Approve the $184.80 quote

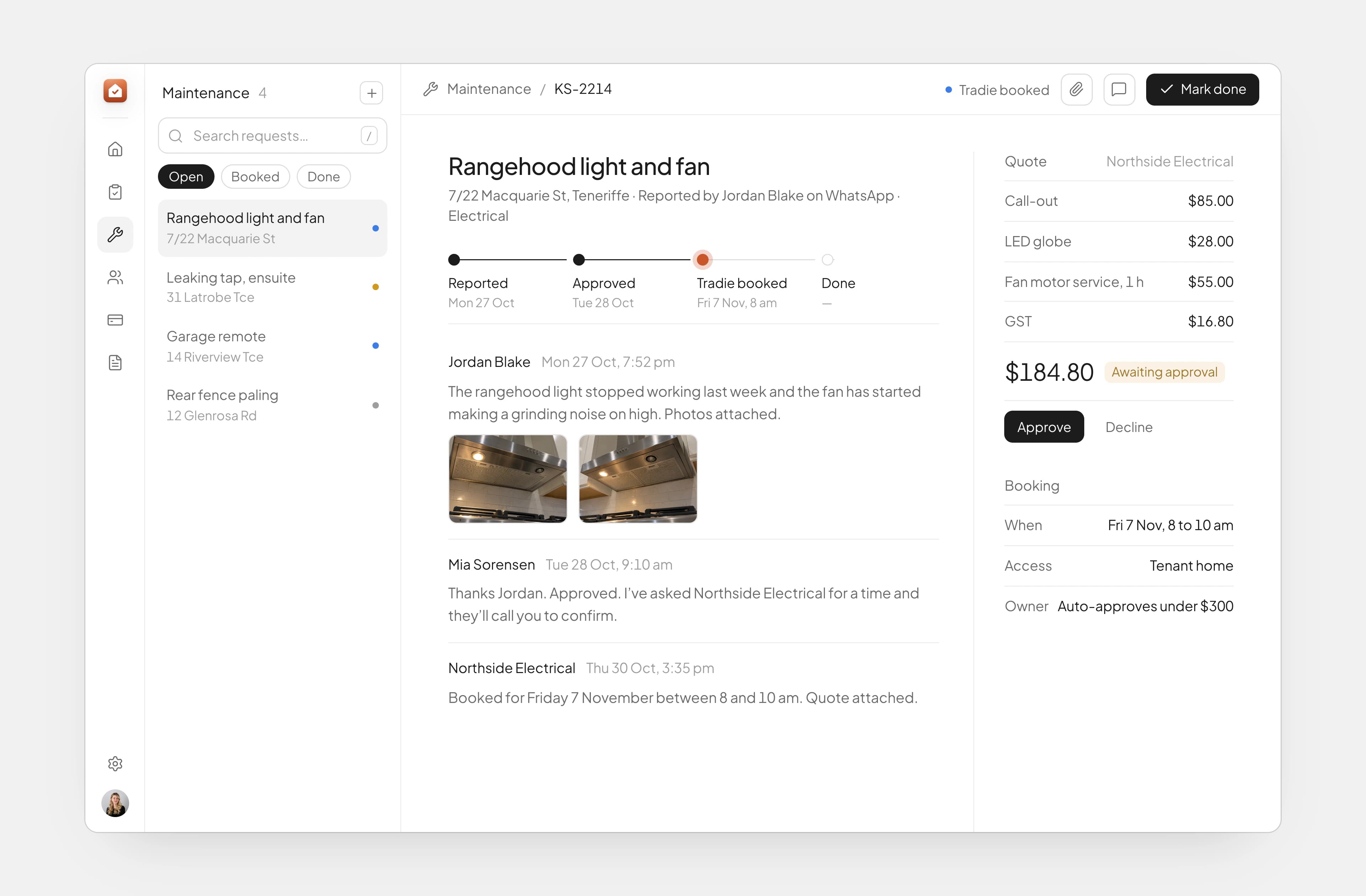1044,427
